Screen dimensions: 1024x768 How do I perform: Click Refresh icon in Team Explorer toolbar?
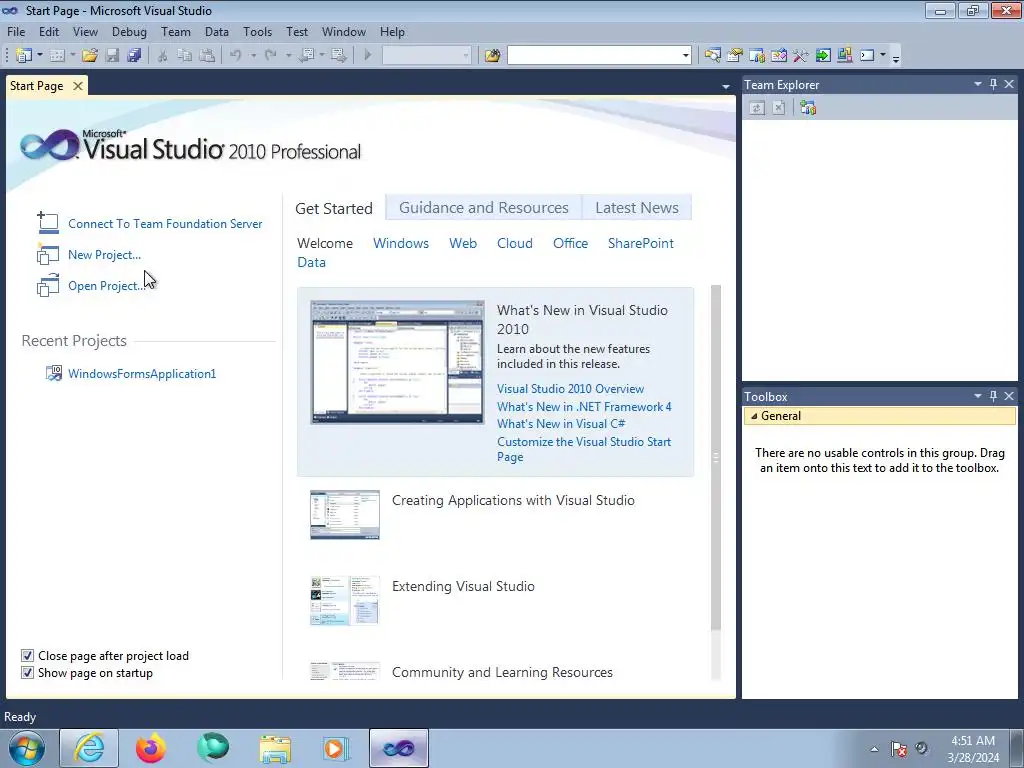(x=757, y=108)
